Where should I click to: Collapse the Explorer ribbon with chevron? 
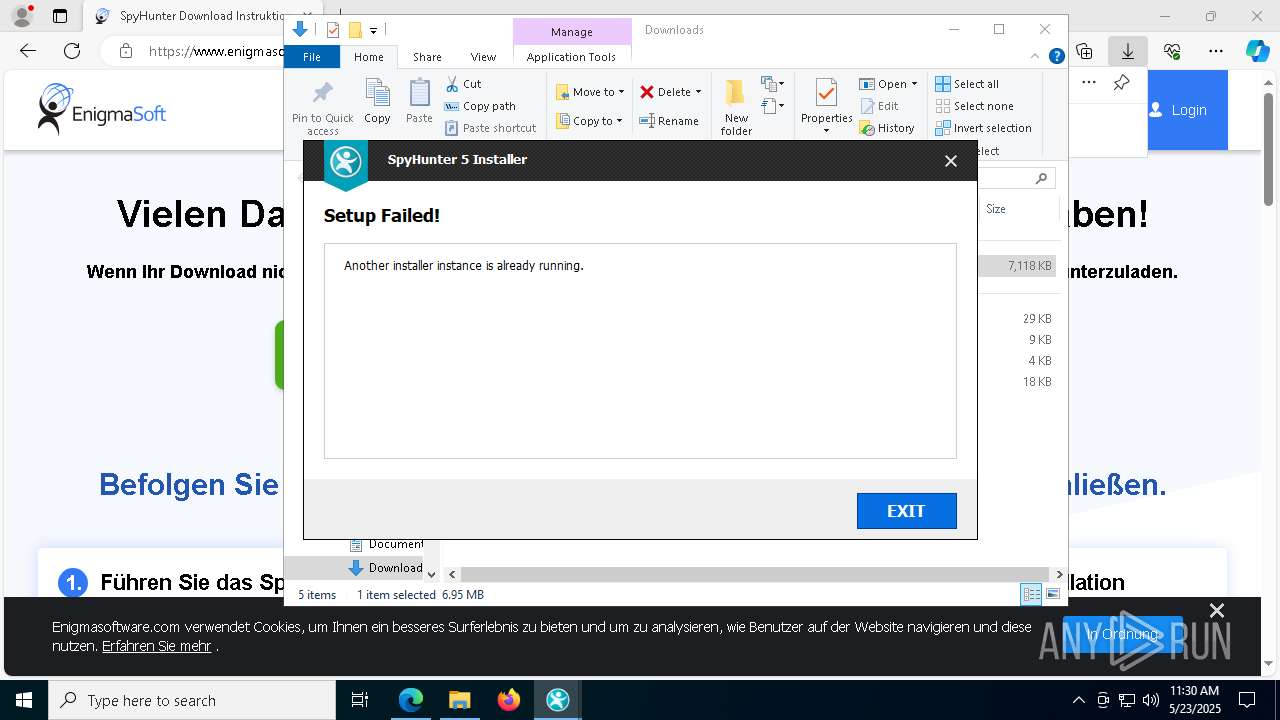point(1036,56)
